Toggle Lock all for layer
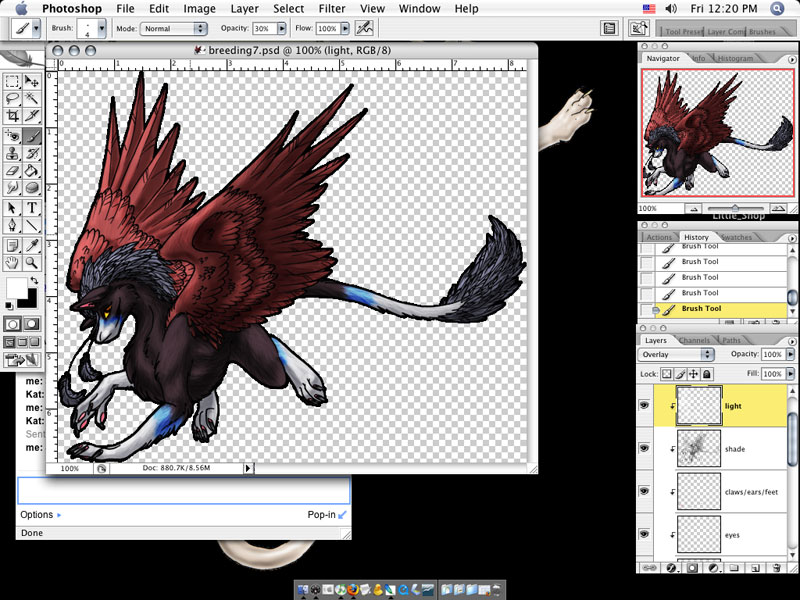The height and width of the screenshot is (600, 800). click(x=707, y=374)
